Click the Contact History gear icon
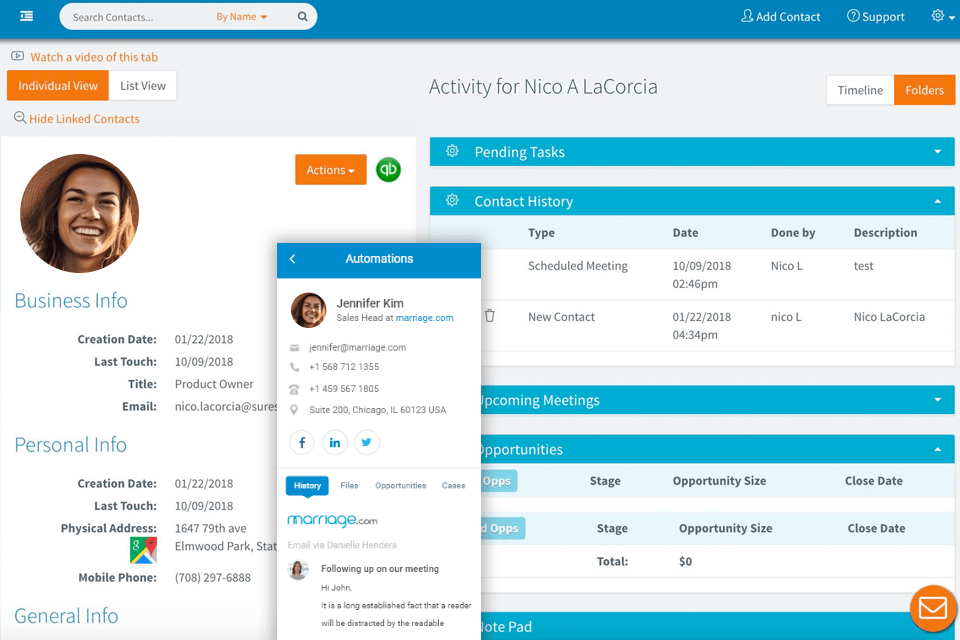The image size is (960, 640). [452, 200]
